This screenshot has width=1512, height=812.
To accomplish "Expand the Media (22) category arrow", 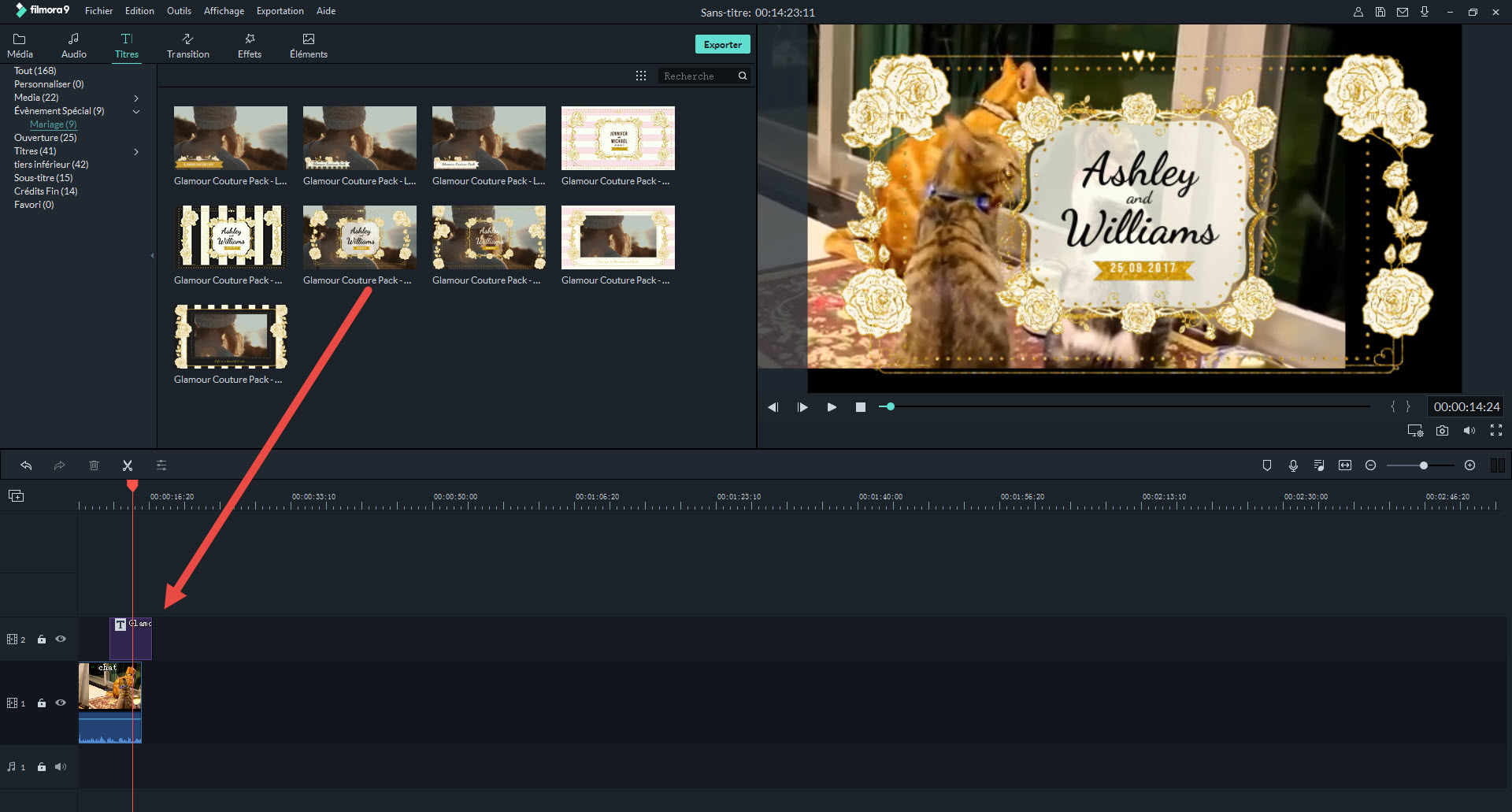I will [x=136, y=98].
